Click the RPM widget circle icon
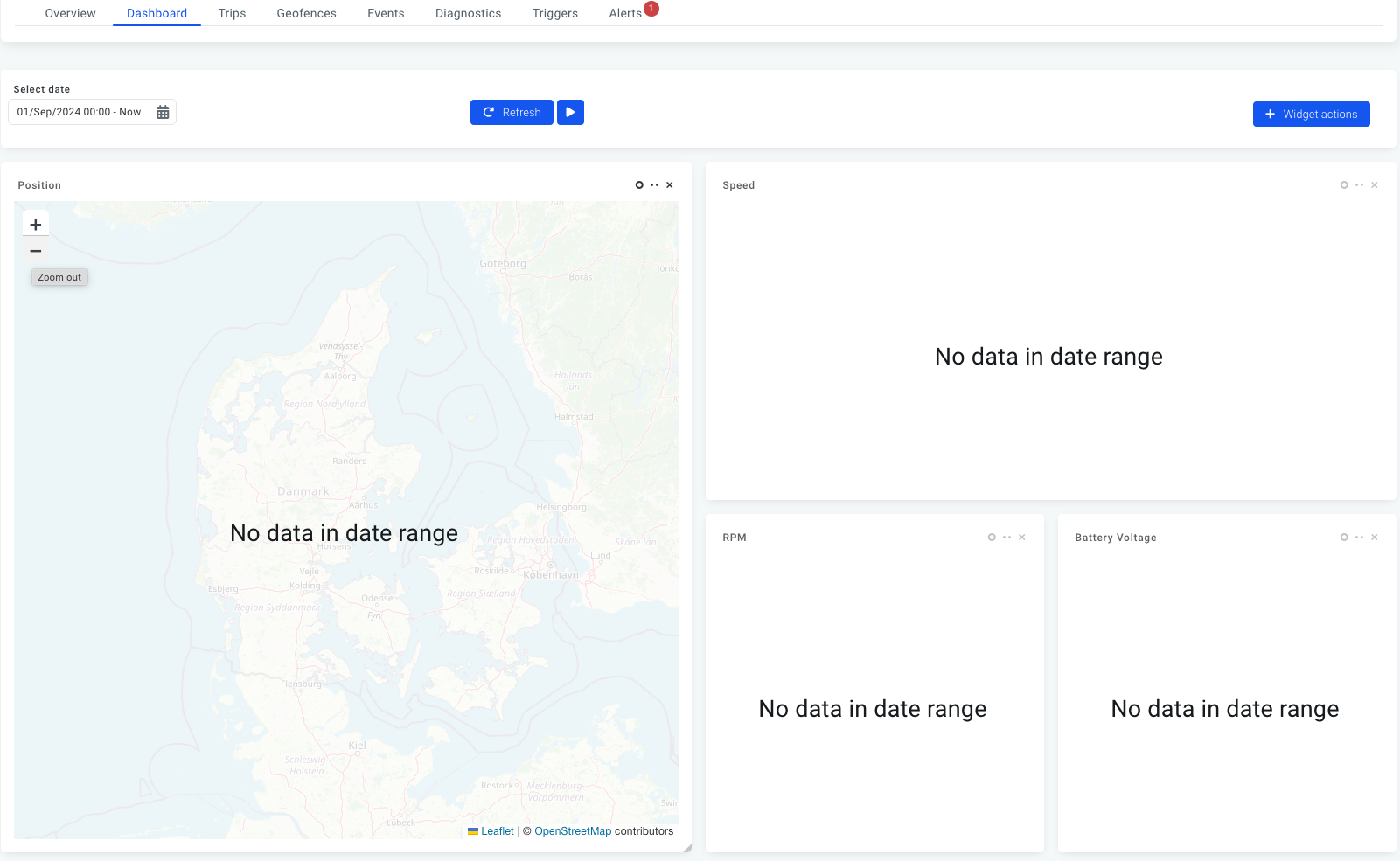 pos(992,537)
